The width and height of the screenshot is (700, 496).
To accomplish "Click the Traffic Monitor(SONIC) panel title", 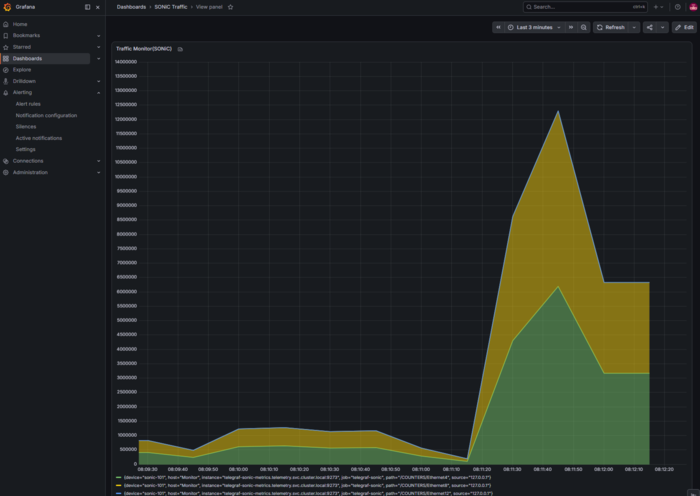I will click(144, 49).
